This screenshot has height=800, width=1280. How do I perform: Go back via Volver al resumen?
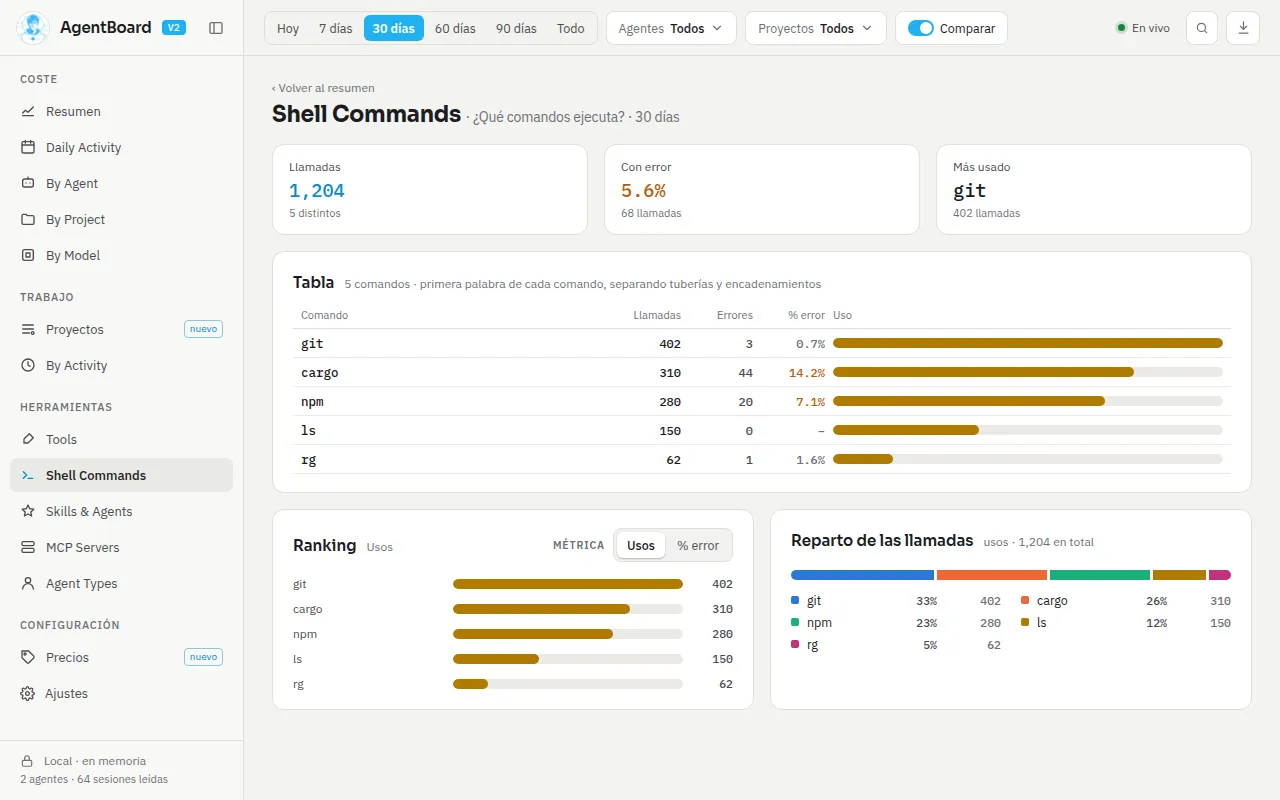point(323,88)
